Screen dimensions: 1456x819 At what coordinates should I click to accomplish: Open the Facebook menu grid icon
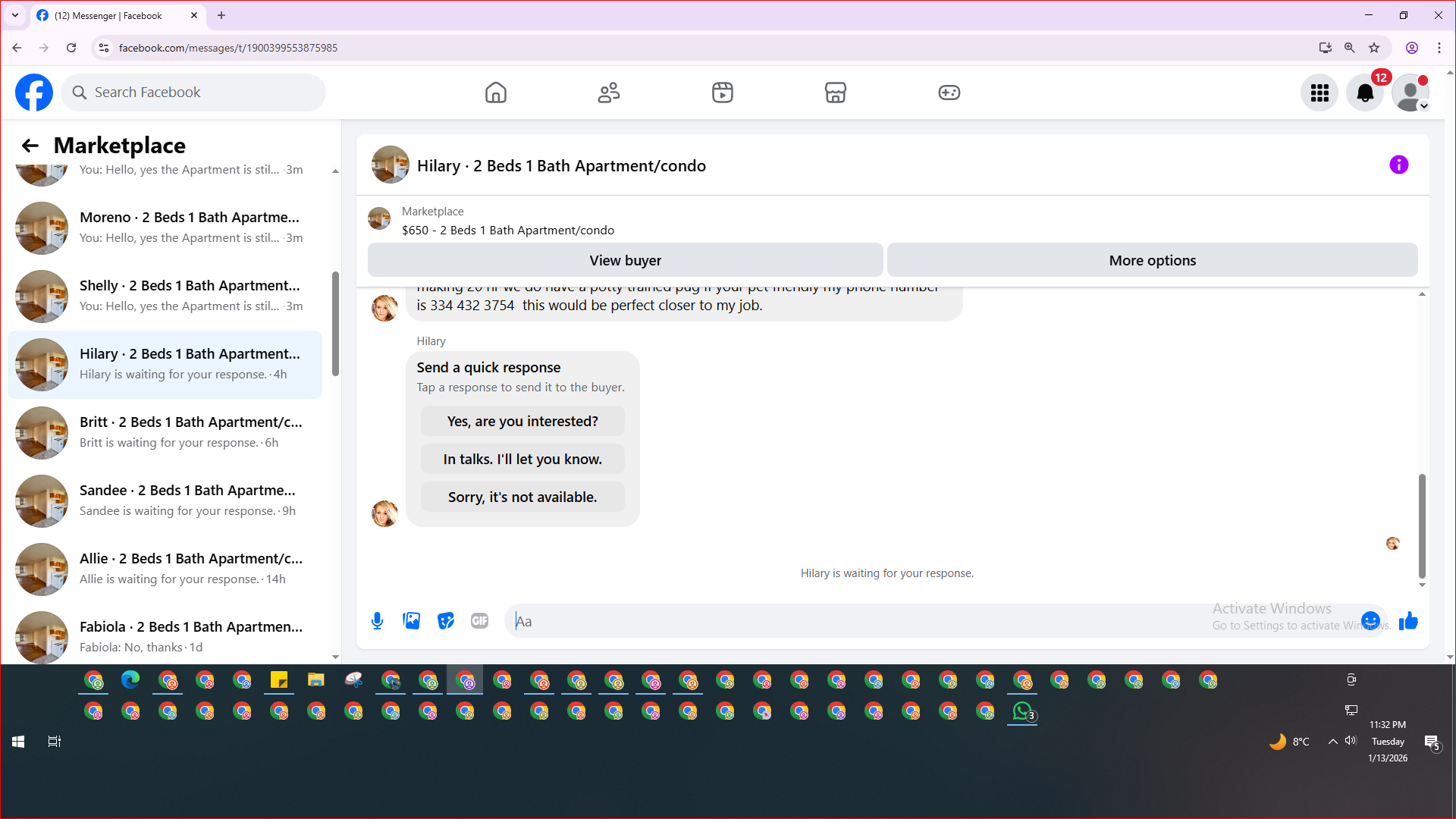coord(1319,93)
